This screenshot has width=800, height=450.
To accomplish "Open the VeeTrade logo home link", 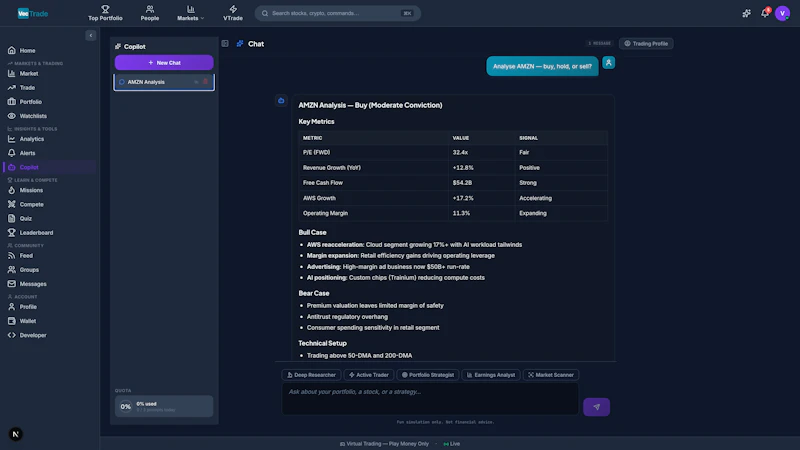I will [33, 13].
